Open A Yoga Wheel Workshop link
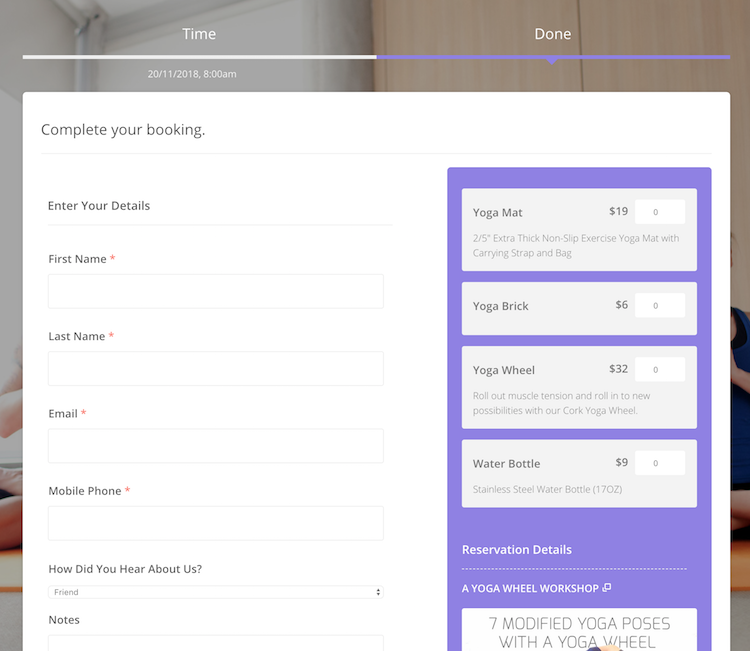Screen dimensions: 750x651 (530, 588)
